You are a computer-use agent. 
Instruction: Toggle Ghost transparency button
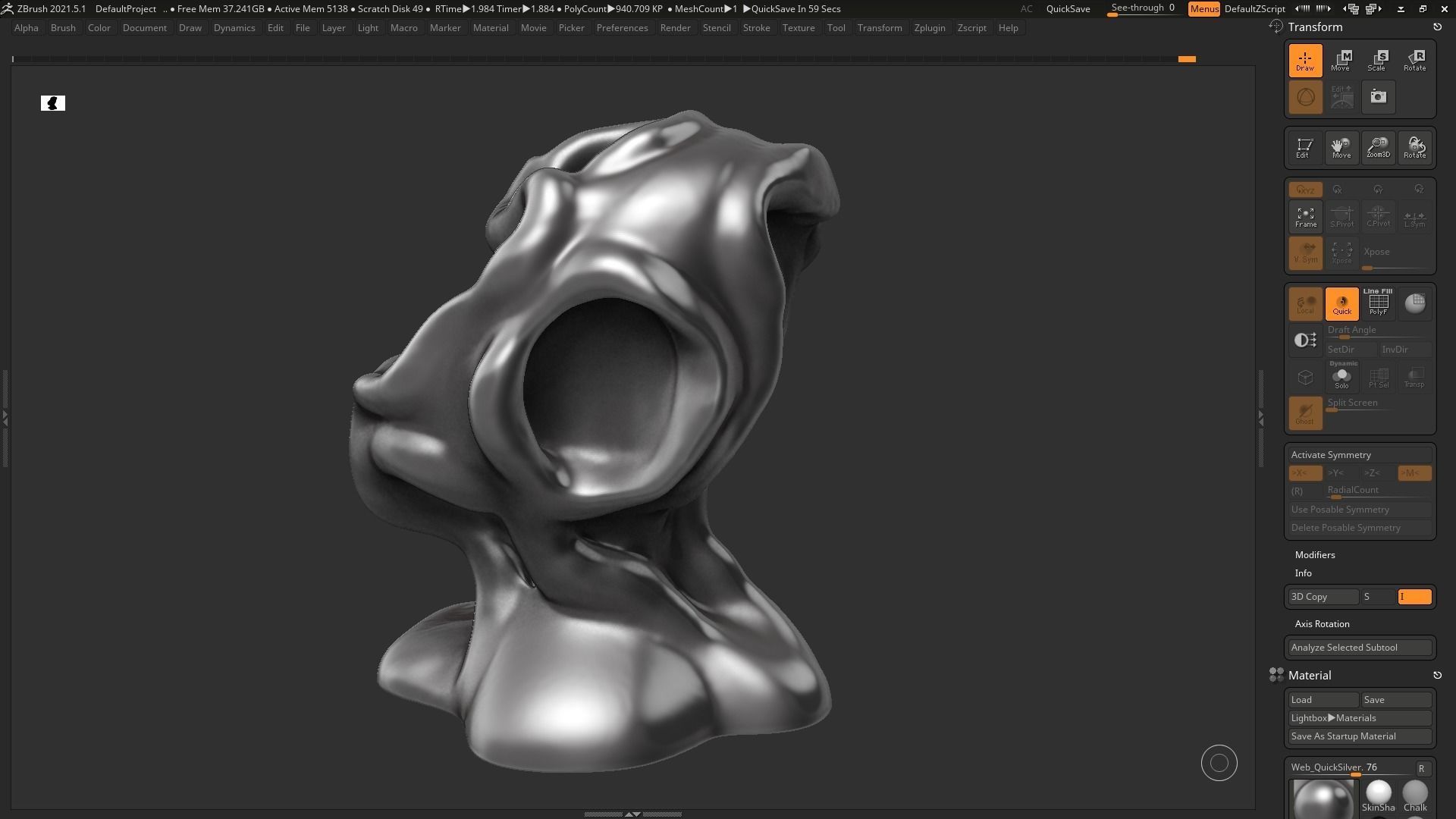(1305, 413)
